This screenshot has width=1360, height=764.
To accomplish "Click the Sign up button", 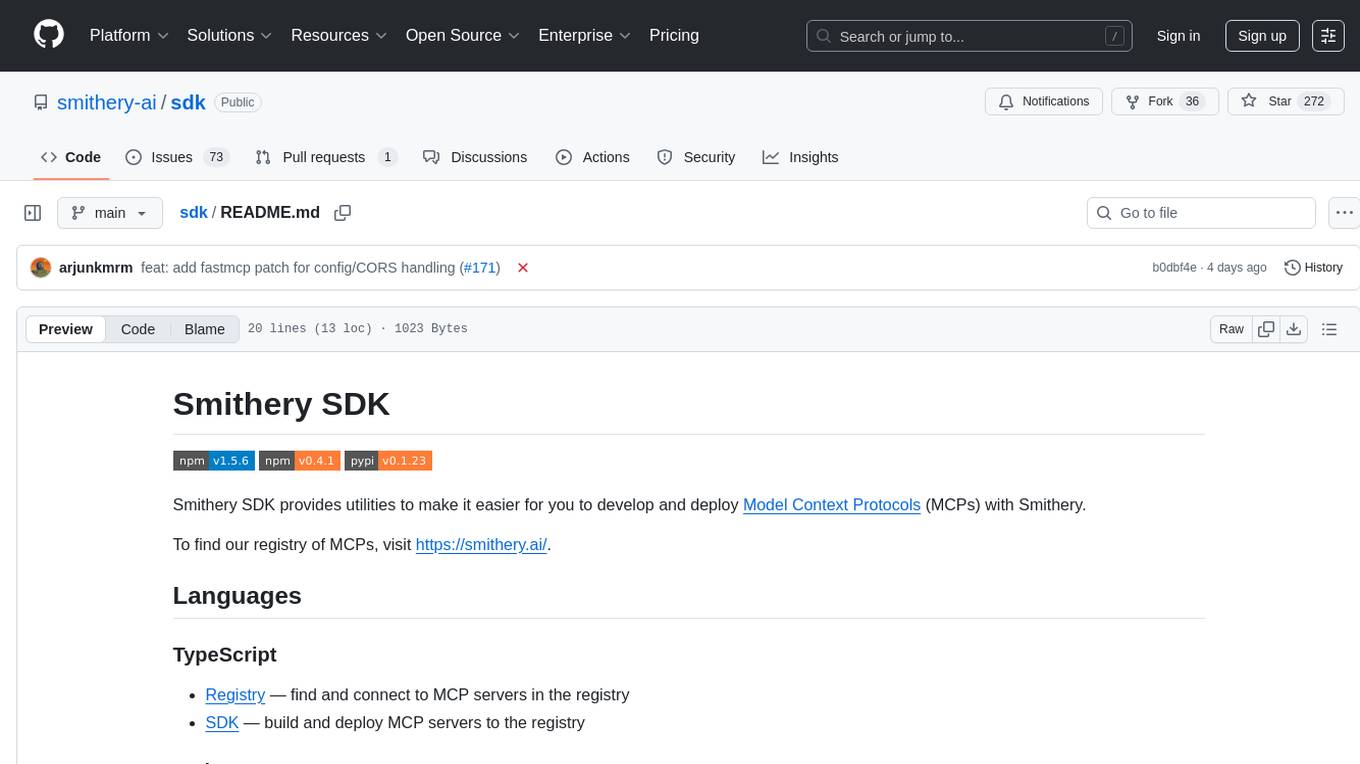I will 1262,36.
